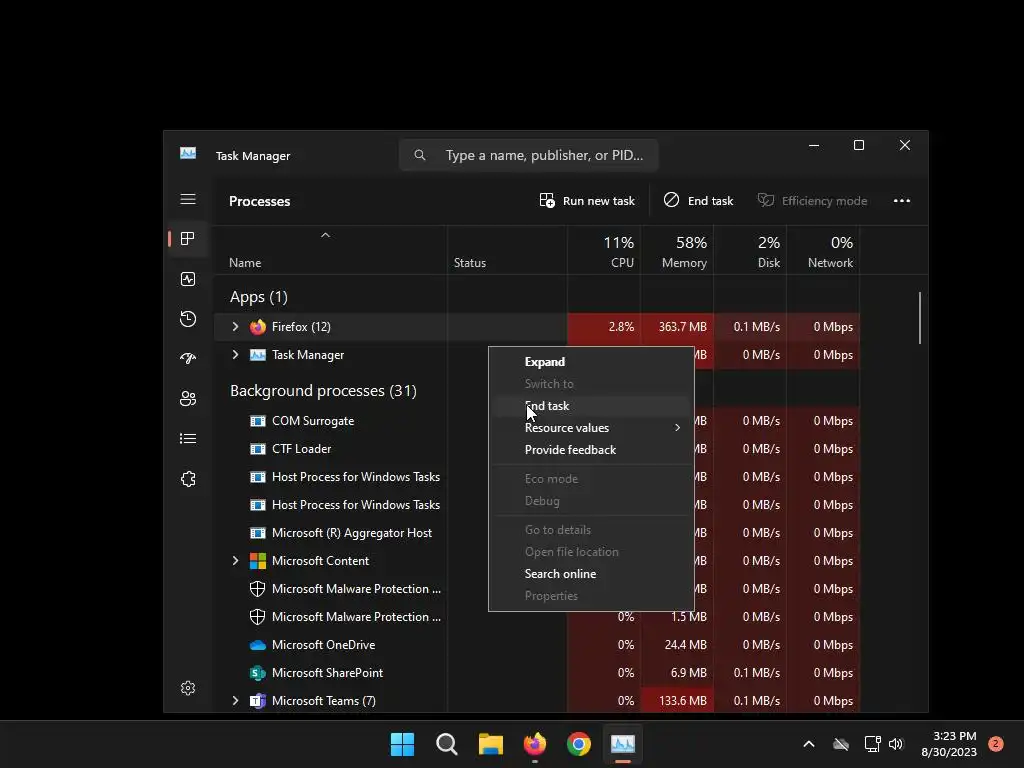Open the Performance page icon in sidebar

(x=188, y=279)
